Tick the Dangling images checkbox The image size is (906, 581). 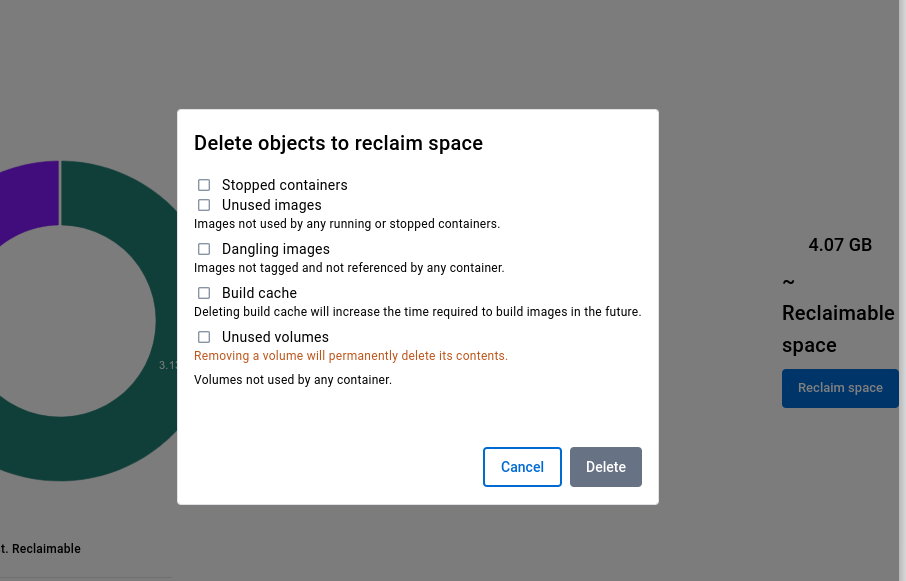204,249
